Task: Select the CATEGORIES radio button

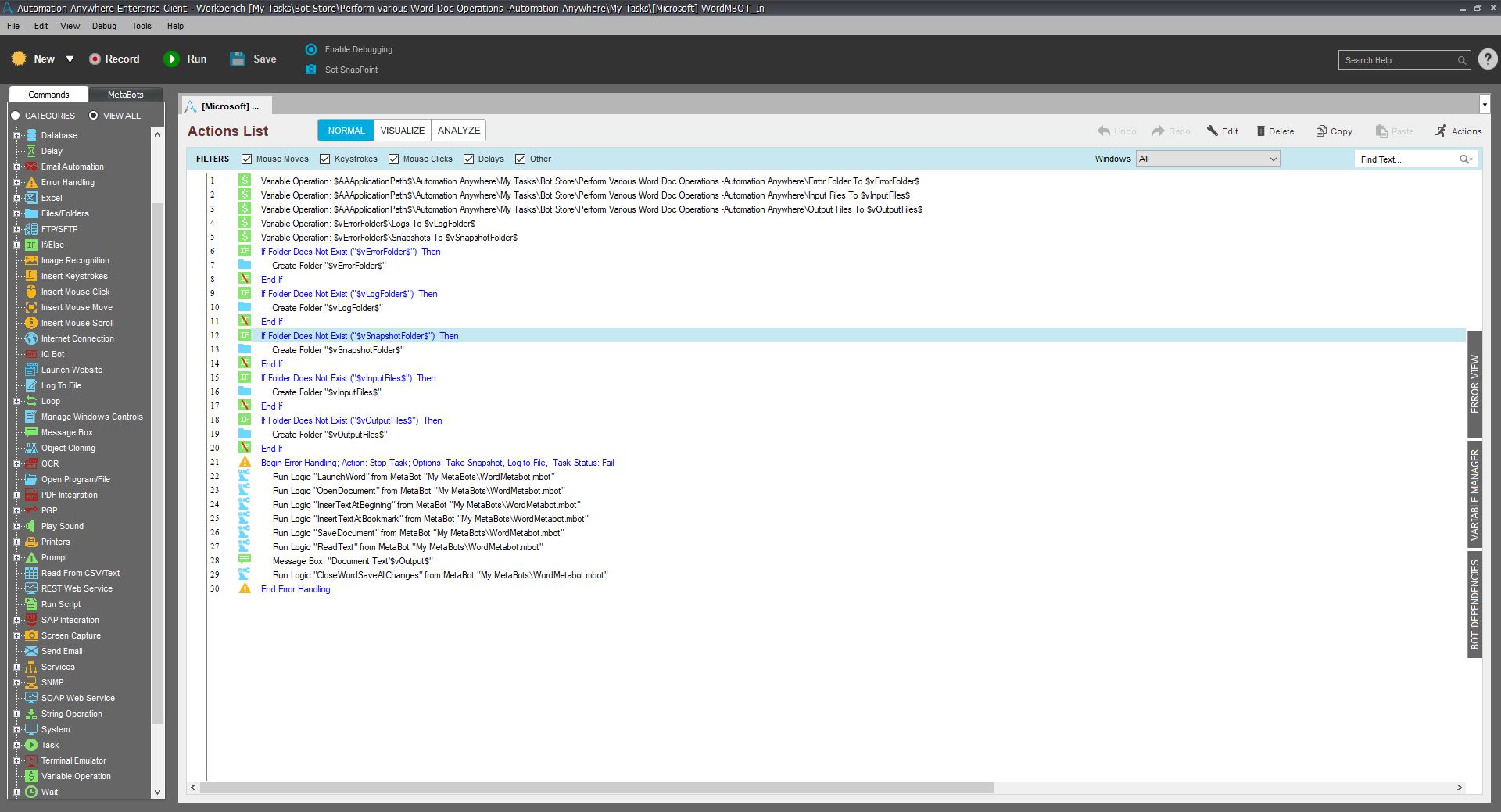Action: click(16, 116)
